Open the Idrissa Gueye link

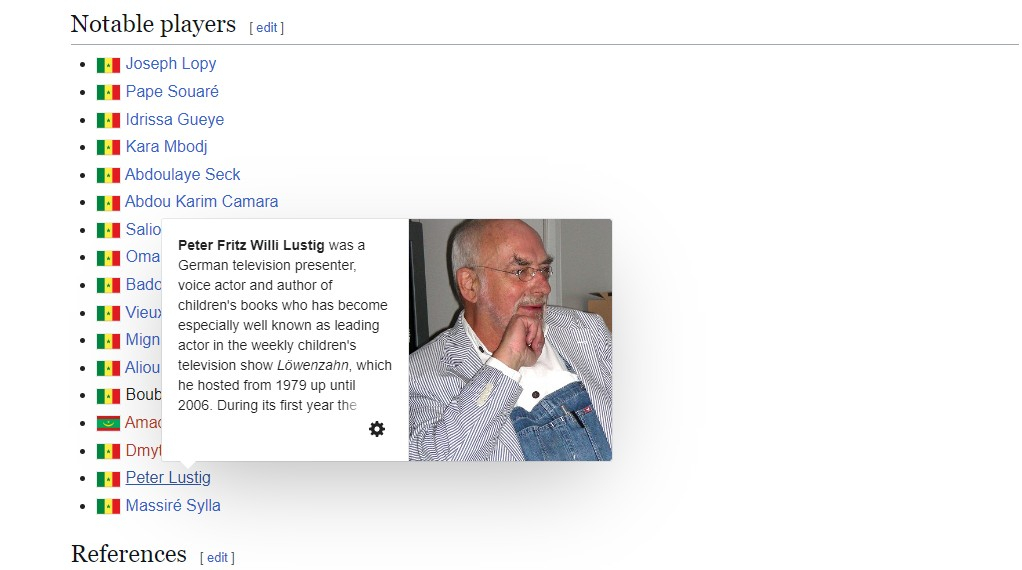coord(175,120)
